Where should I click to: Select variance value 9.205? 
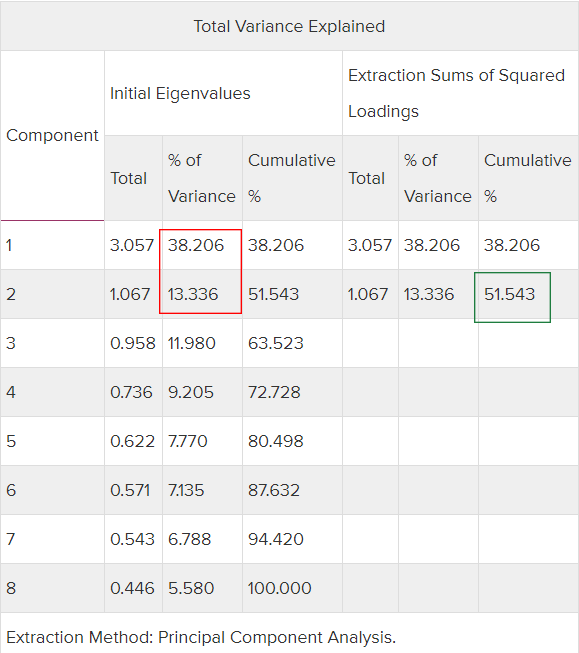[191, 392]
